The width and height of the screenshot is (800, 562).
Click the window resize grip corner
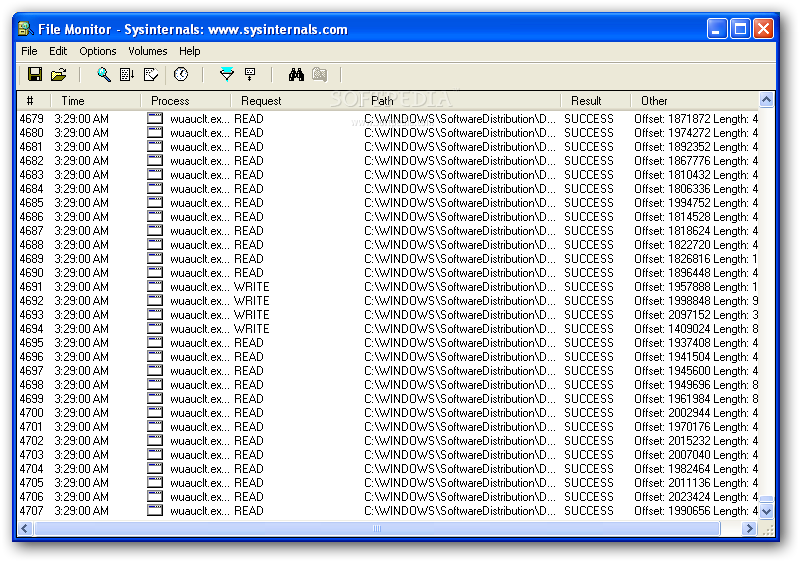click(767, 530)
